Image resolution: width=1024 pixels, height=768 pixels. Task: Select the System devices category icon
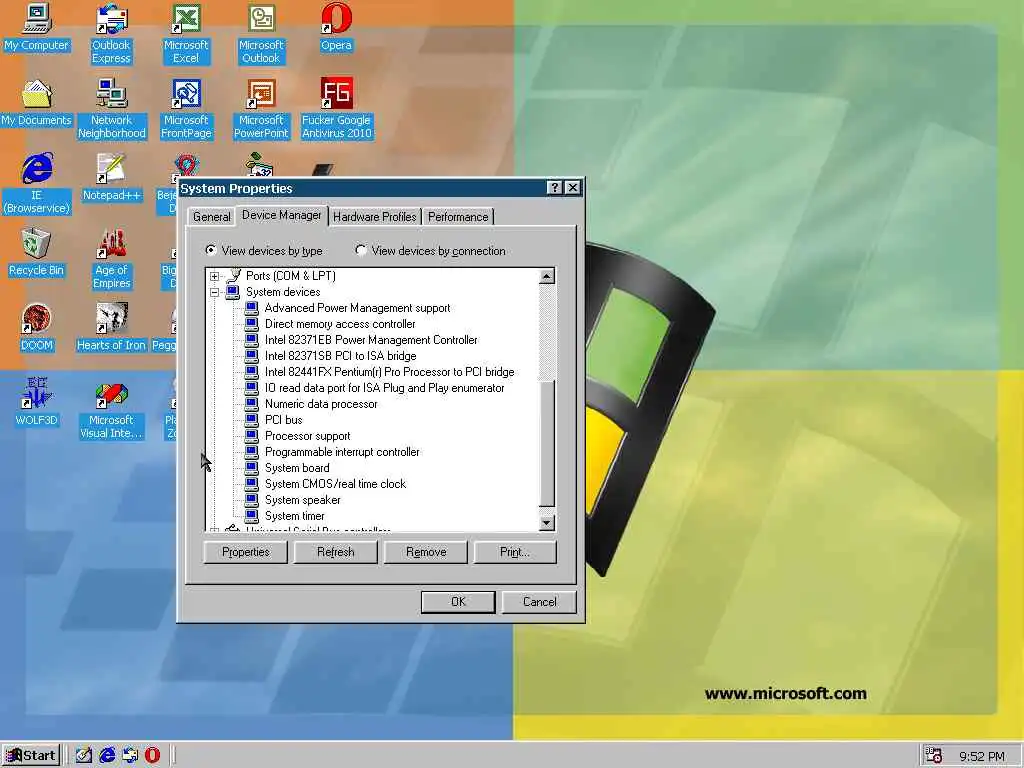(x=232, y=292)
